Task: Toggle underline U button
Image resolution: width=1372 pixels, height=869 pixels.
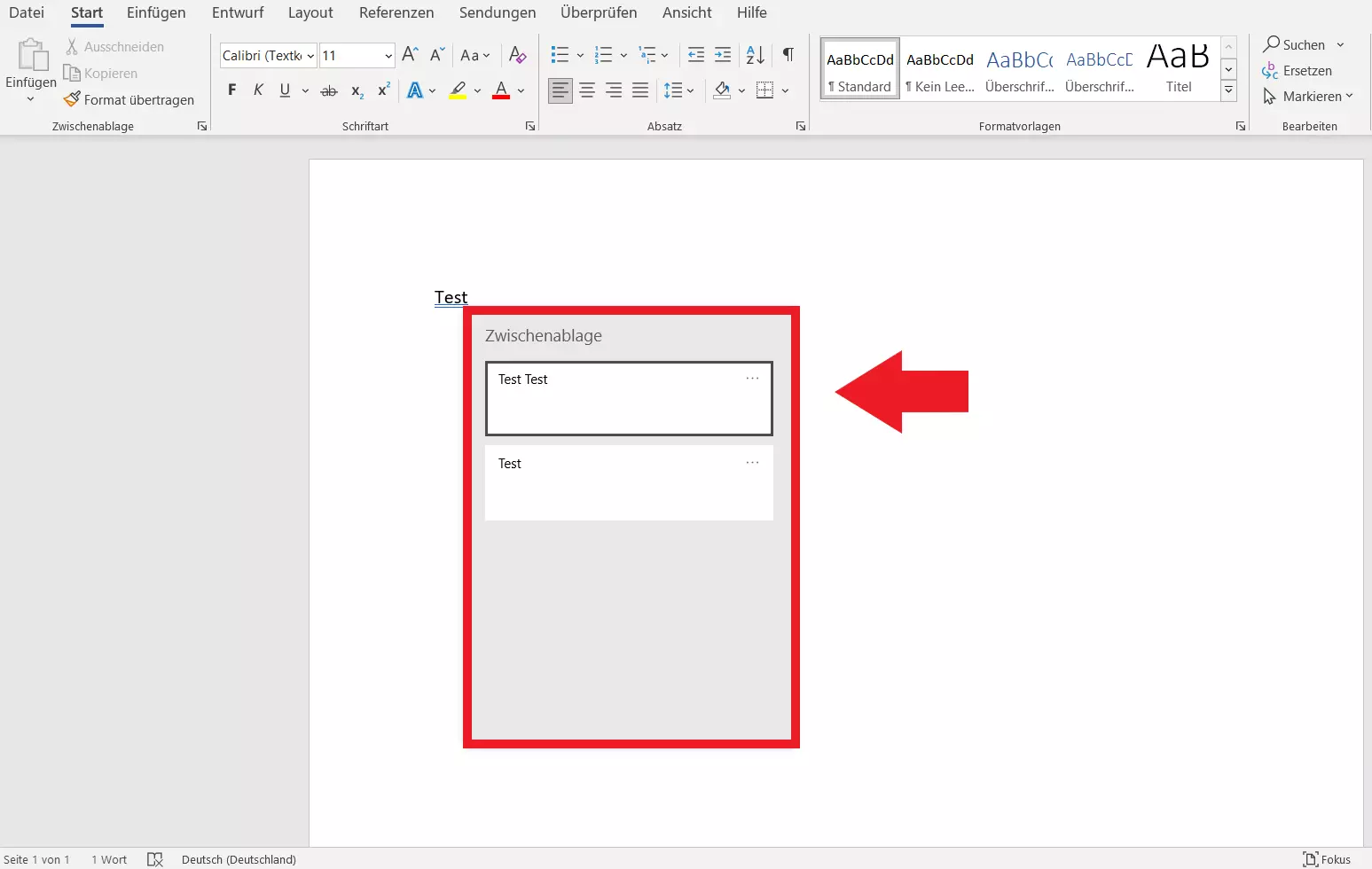Action: tap(285, 90)
